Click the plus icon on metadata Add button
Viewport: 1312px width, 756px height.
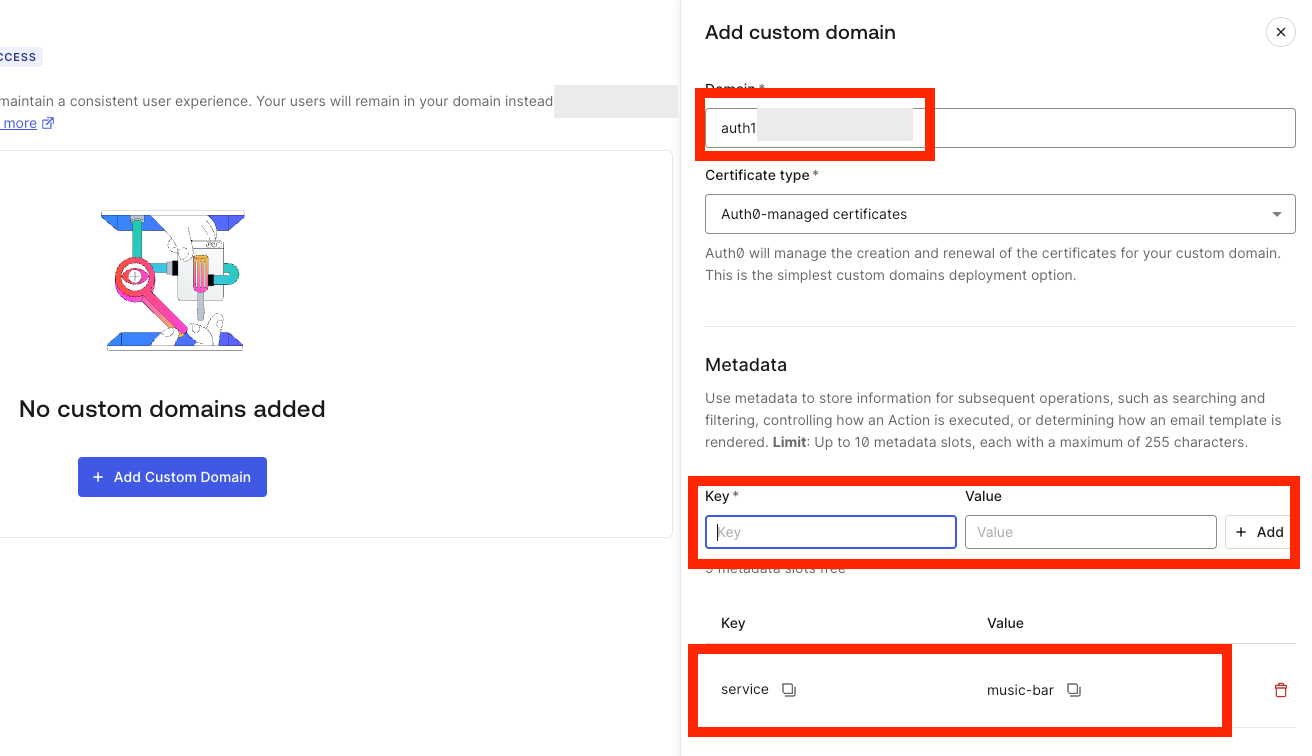pyautogui.click(x=1241, y=532)
